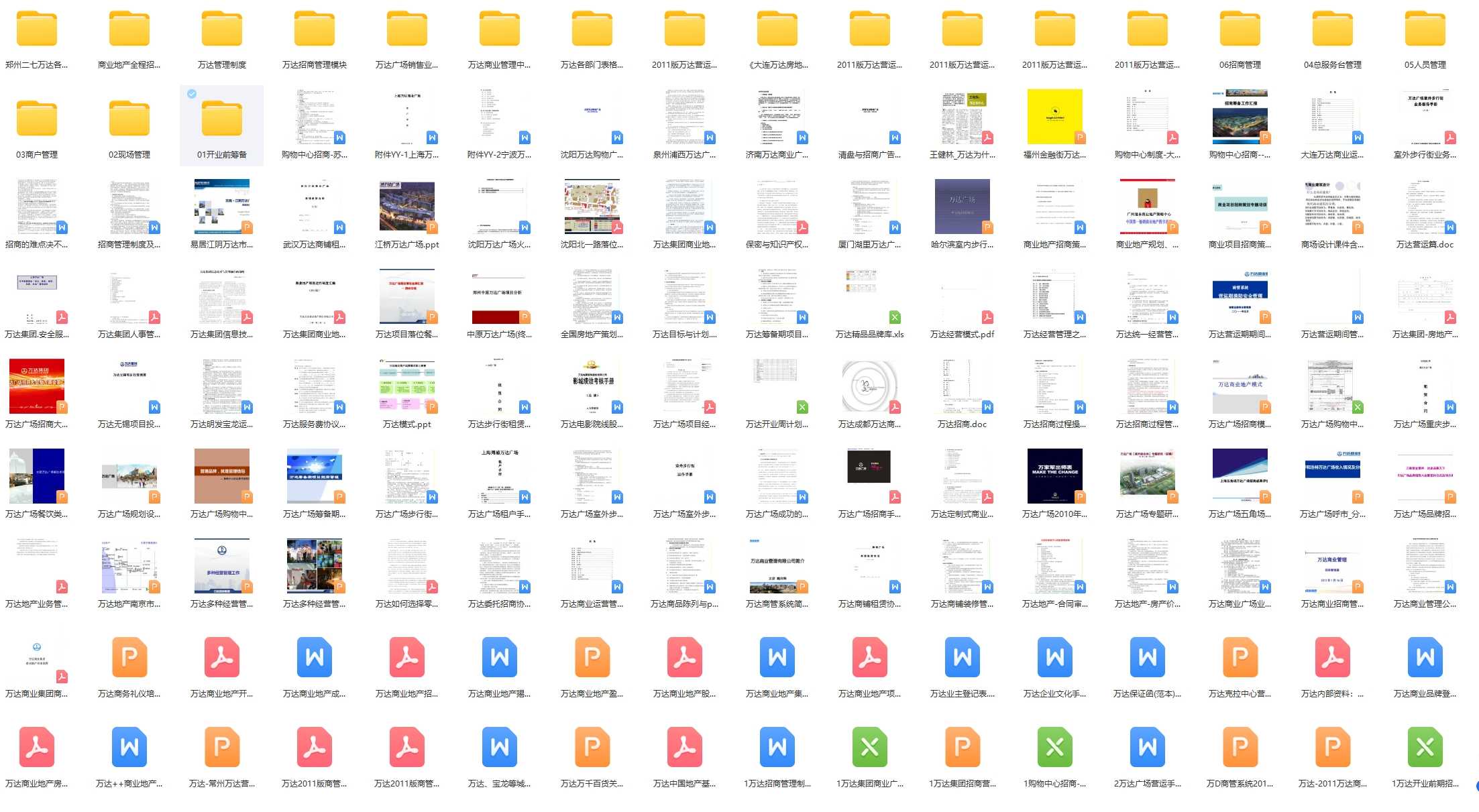
Task: Open the 江桥万达广场.ppt thumbnail
Action: (407, 207)
